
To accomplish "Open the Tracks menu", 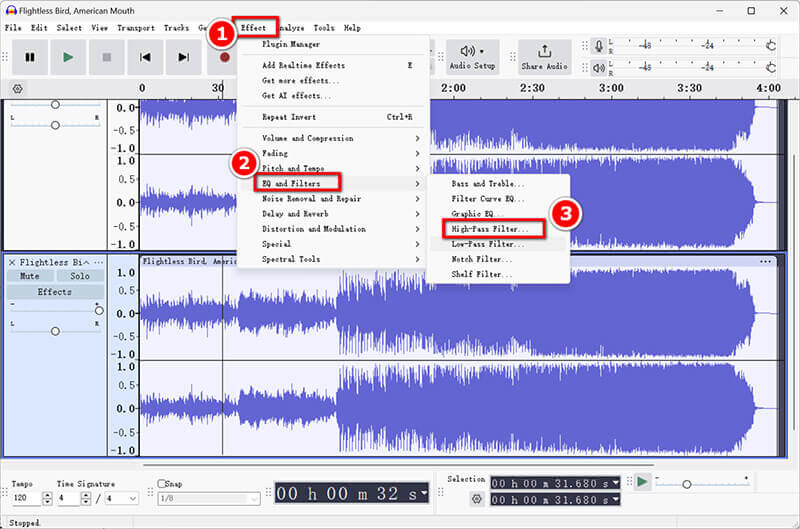I will click(176, 28).
